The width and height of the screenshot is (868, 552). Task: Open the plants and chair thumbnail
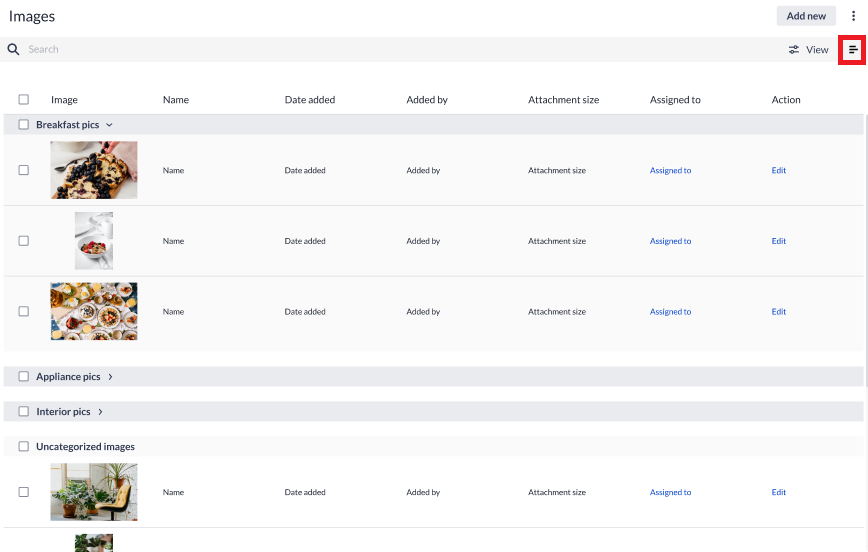[94, 492]
